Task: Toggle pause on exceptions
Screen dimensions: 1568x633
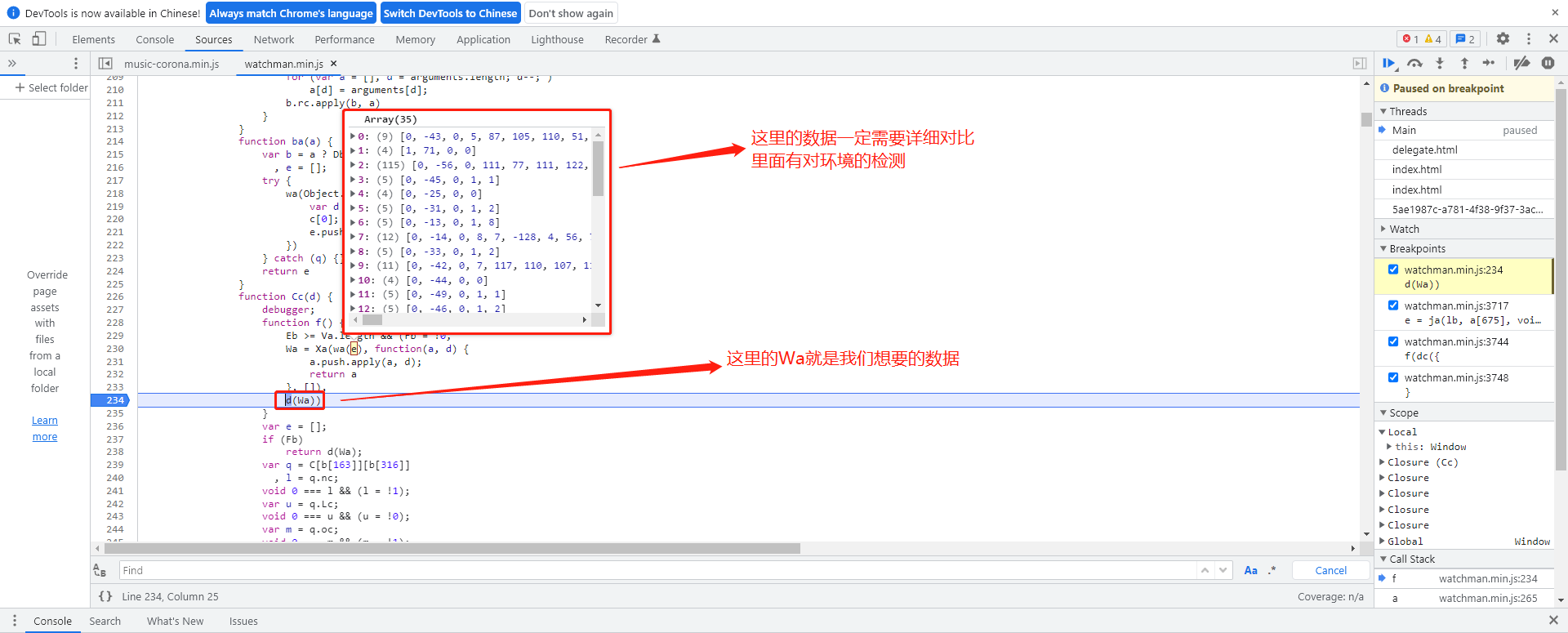Action: pos(1548,64)
